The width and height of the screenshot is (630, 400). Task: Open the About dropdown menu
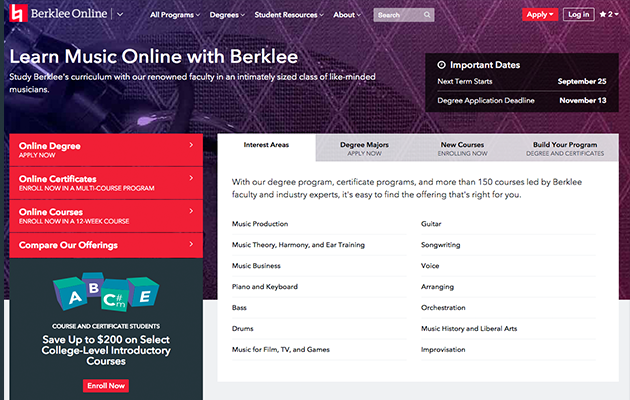click(x=348, y=15)
